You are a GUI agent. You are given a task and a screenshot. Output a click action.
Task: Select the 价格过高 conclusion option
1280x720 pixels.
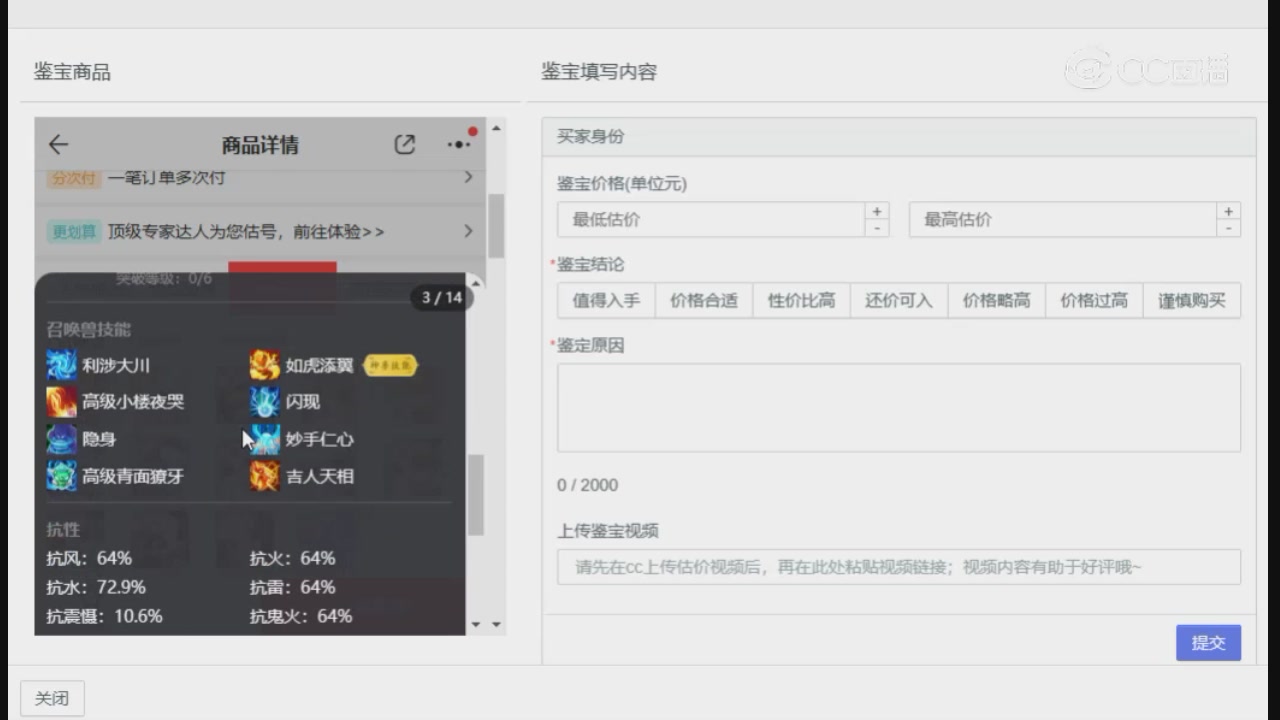[1094, 300]
